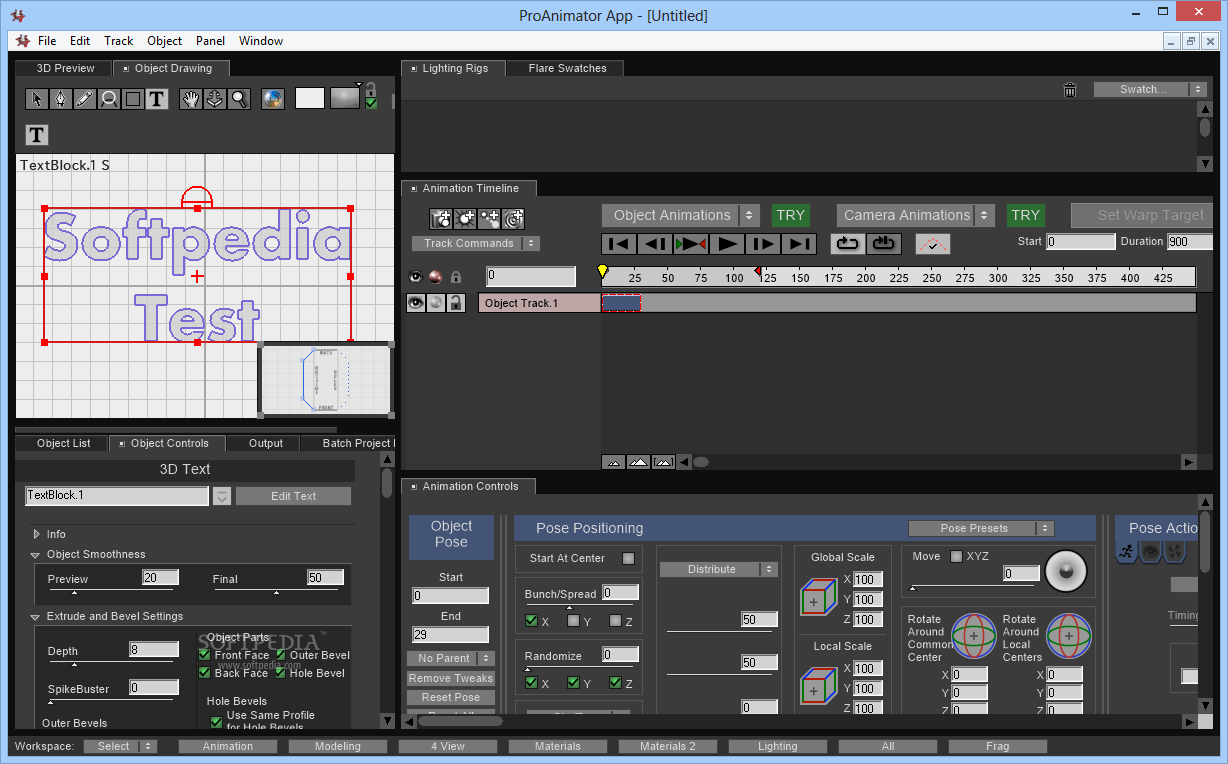The height and width of the screenshot is (764, 1228).
Task: Open the Panel menu
Action: tap(210, 41)
